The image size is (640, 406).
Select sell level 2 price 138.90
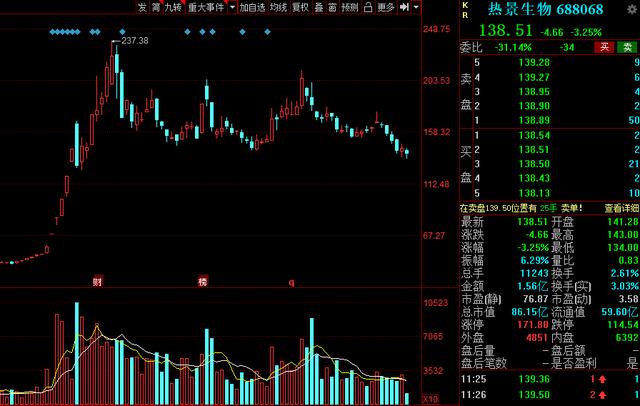click(534, 106)
